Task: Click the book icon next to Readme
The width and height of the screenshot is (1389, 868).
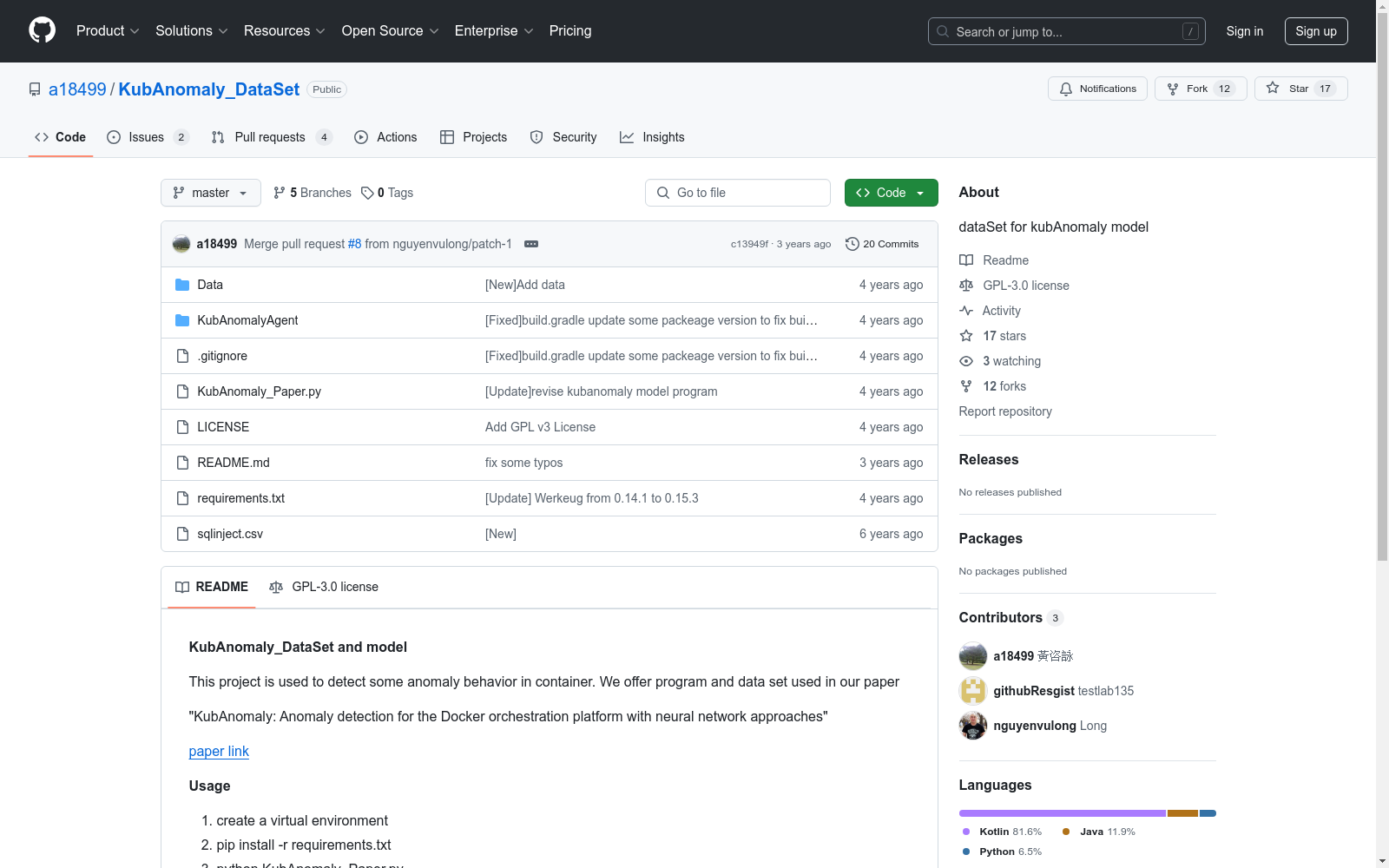Action: pyautogui.click(x=966, y=260)
